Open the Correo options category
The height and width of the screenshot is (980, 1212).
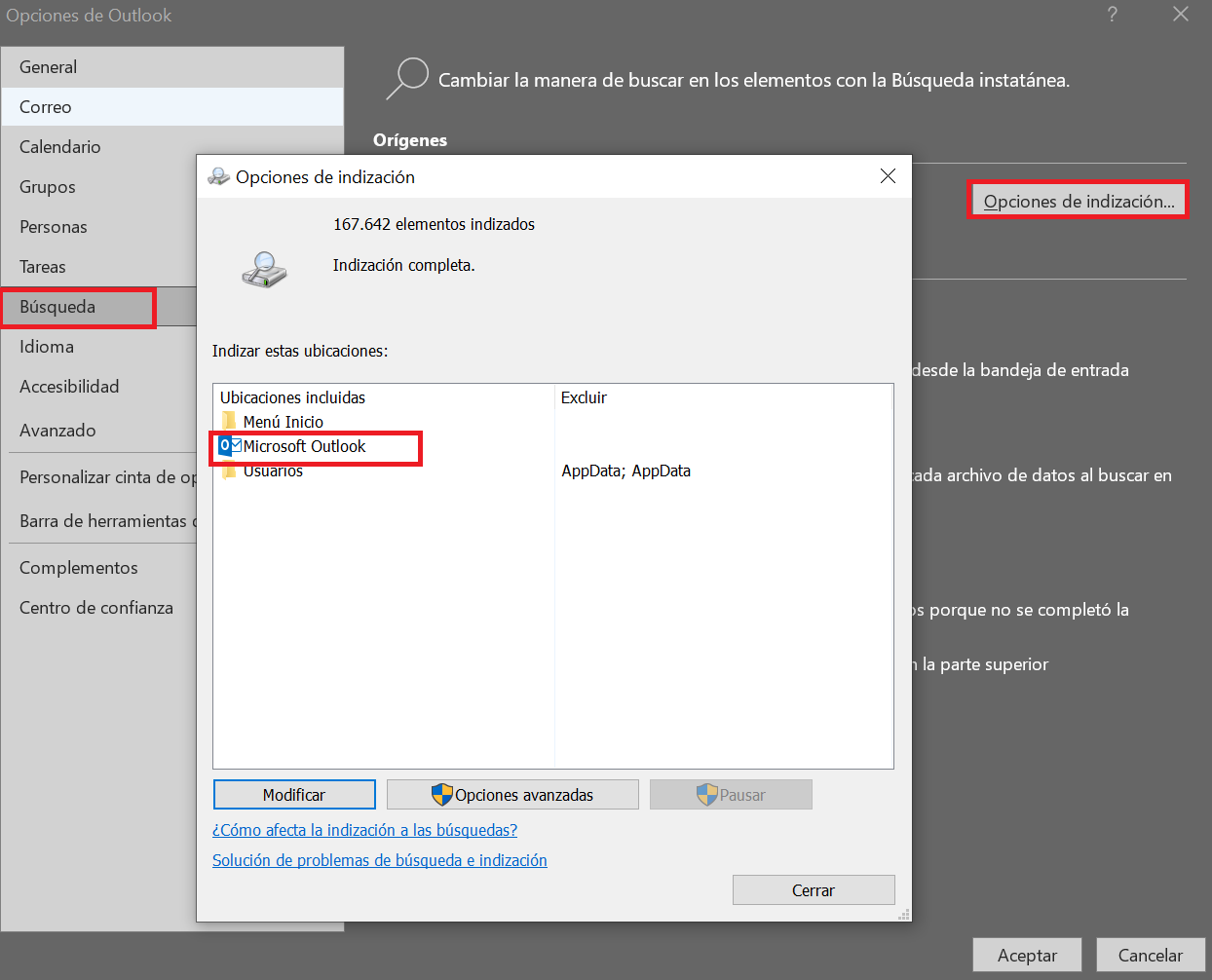[46, 107]
